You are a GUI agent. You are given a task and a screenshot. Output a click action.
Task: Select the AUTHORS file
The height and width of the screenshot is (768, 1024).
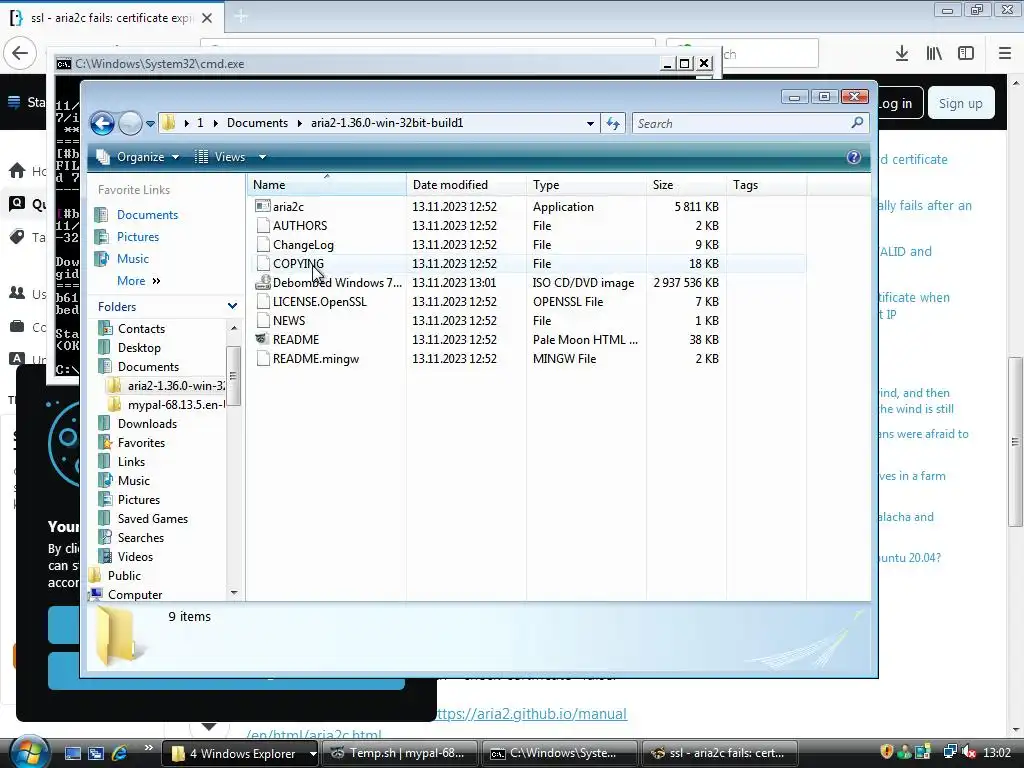[300, 225]
